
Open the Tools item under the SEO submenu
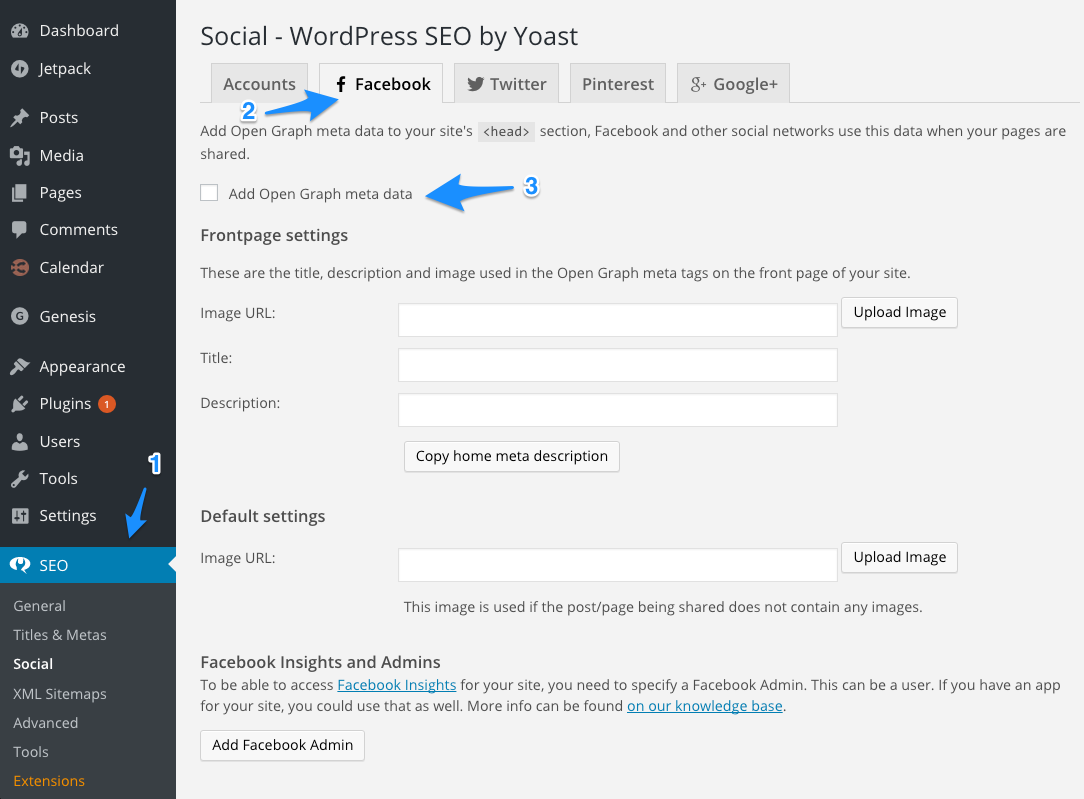coord(30,751)
